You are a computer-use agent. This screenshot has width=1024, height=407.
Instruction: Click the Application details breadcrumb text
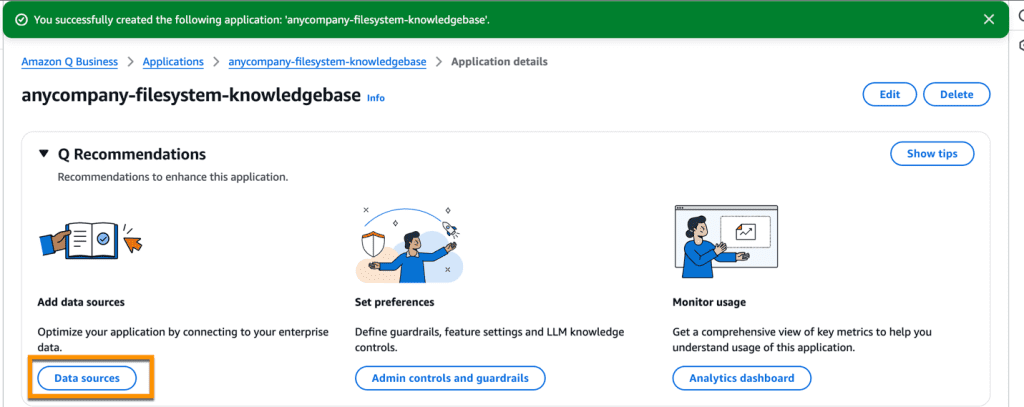[499, 62]
